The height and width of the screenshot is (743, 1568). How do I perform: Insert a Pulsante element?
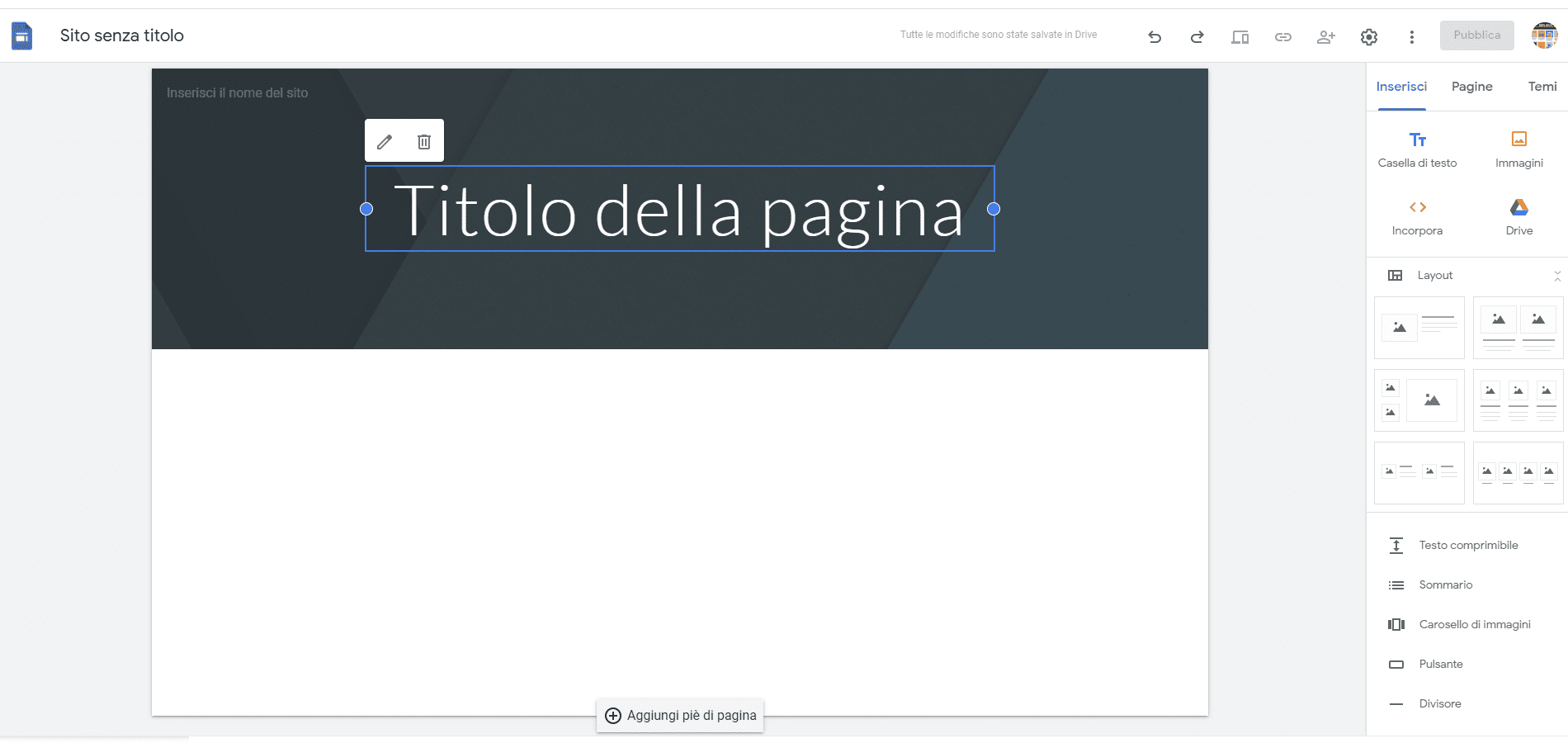(x=1440, y=663)
